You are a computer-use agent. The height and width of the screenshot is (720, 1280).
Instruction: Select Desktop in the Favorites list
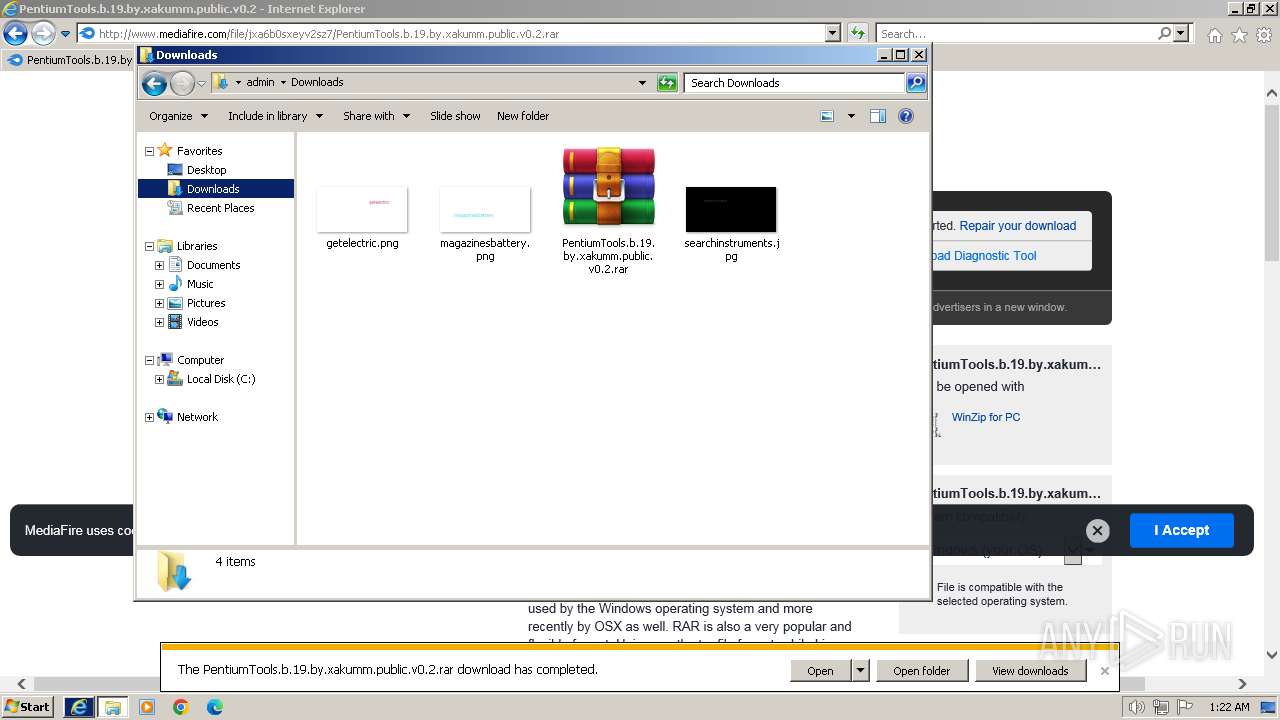point(206,170)
